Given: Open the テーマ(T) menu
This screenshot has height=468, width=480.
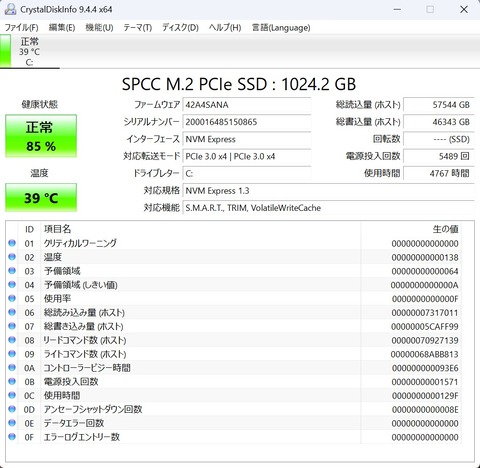Looking at the screenshot, I should 137,27.
